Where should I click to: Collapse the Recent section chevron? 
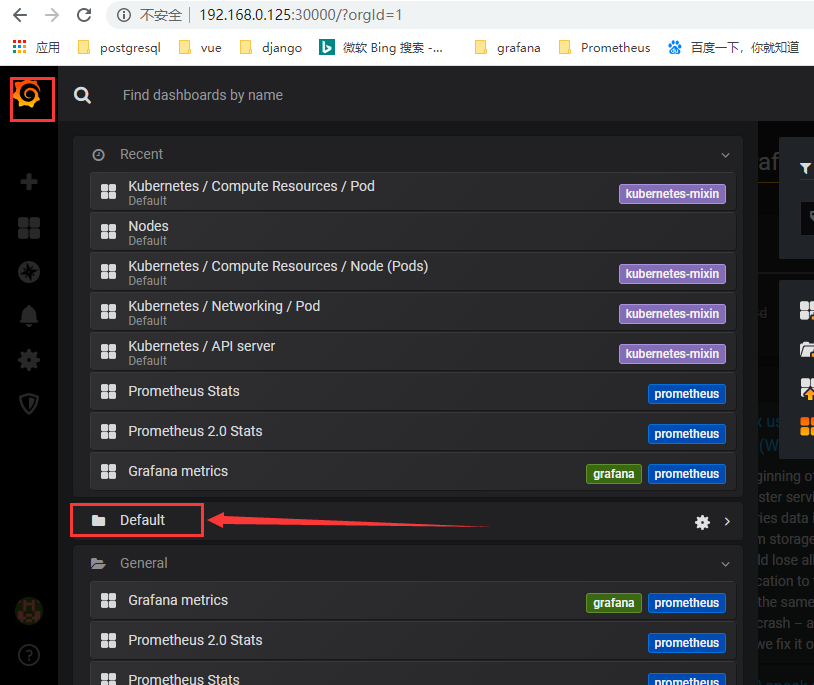pyautogui.click(x=726, y=155)
